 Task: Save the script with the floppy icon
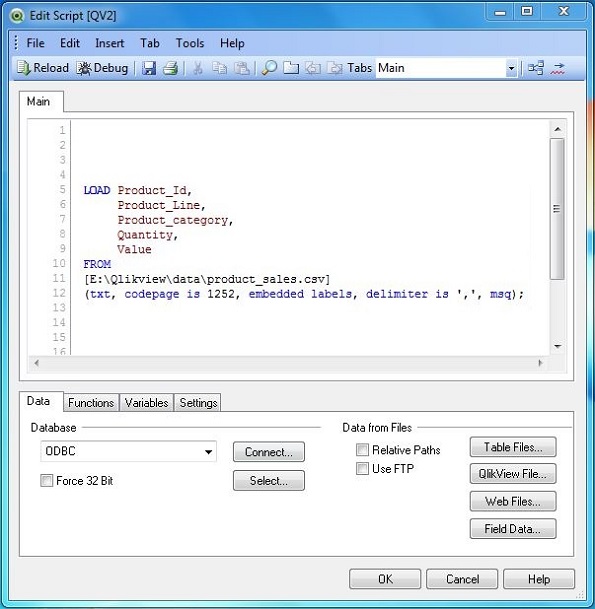pyautogui.click(x=149, y=68)
